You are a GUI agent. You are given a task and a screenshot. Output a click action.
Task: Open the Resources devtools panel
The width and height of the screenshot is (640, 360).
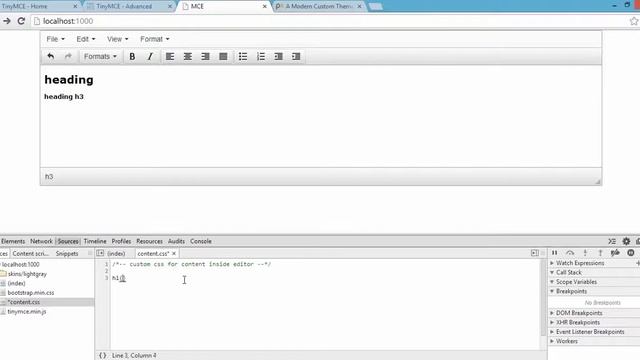(x=149, y=241)
